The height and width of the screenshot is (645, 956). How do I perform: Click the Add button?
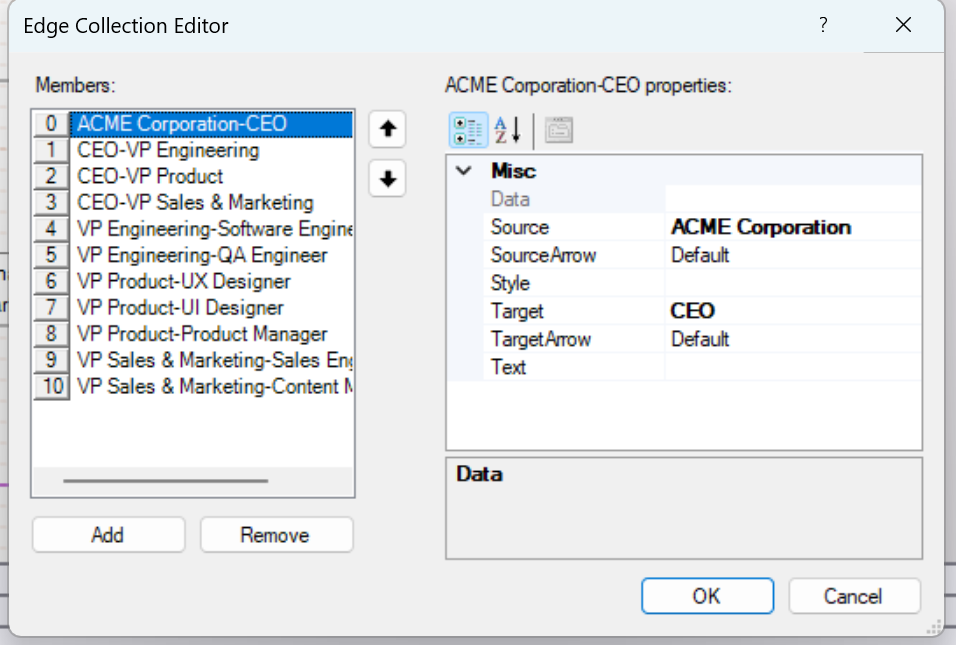coord(108,535)
